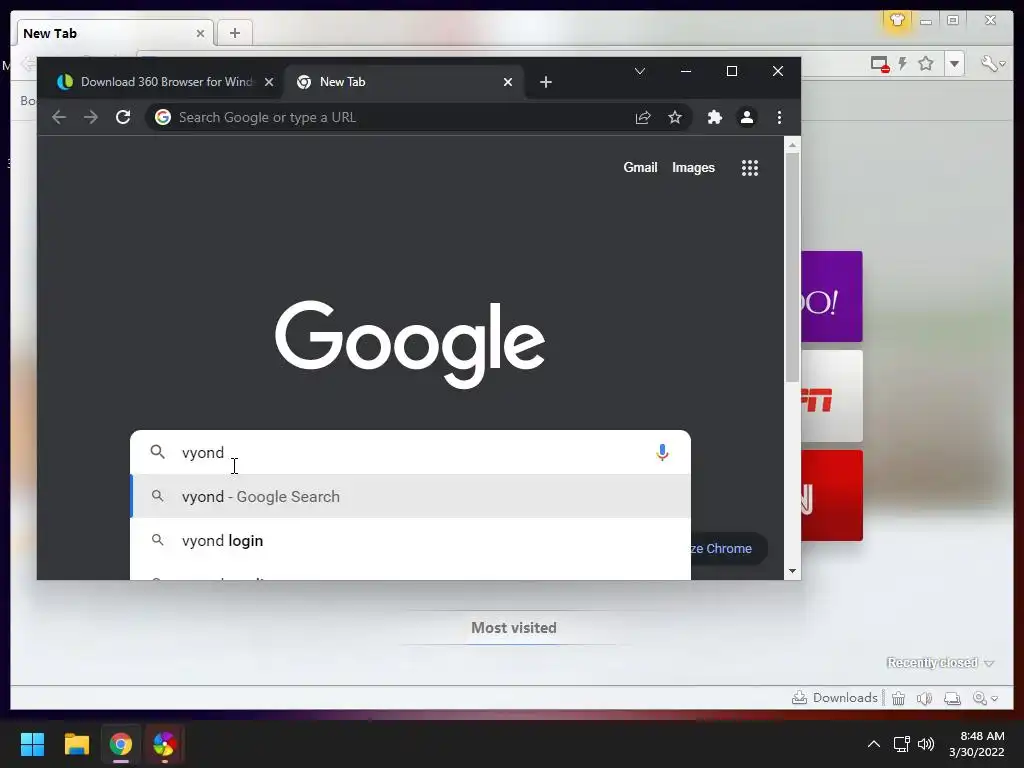
Task: Select the Most visited tab in 360 Browser
Action: (514, 628)
